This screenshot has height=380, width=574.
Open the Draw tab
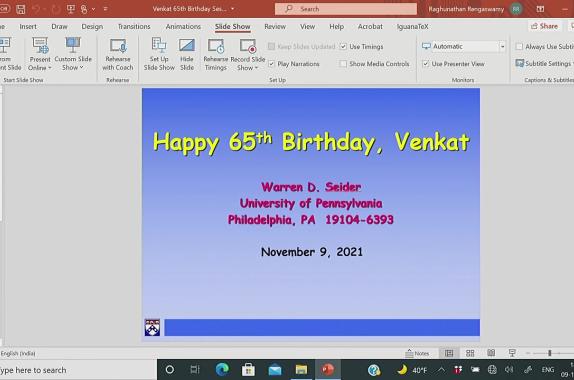tap(59, 26)
